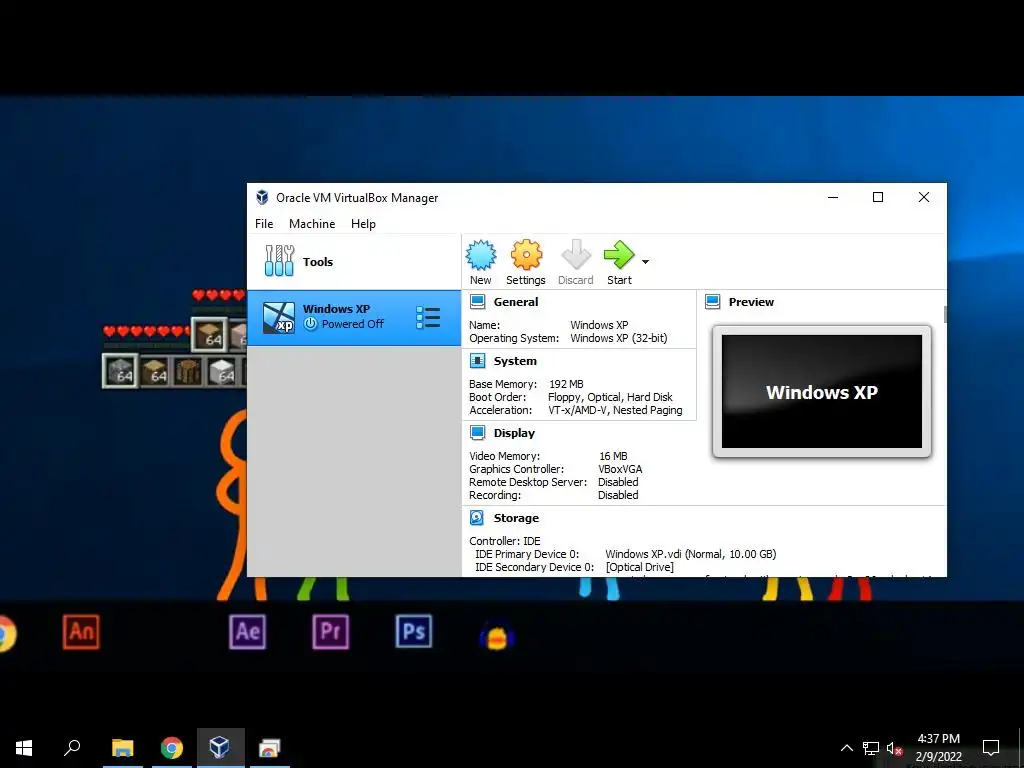Show hidden system tray icons chevron
Image resolution: width=1024 pixels, height=768 pixels.
[846, 748]
